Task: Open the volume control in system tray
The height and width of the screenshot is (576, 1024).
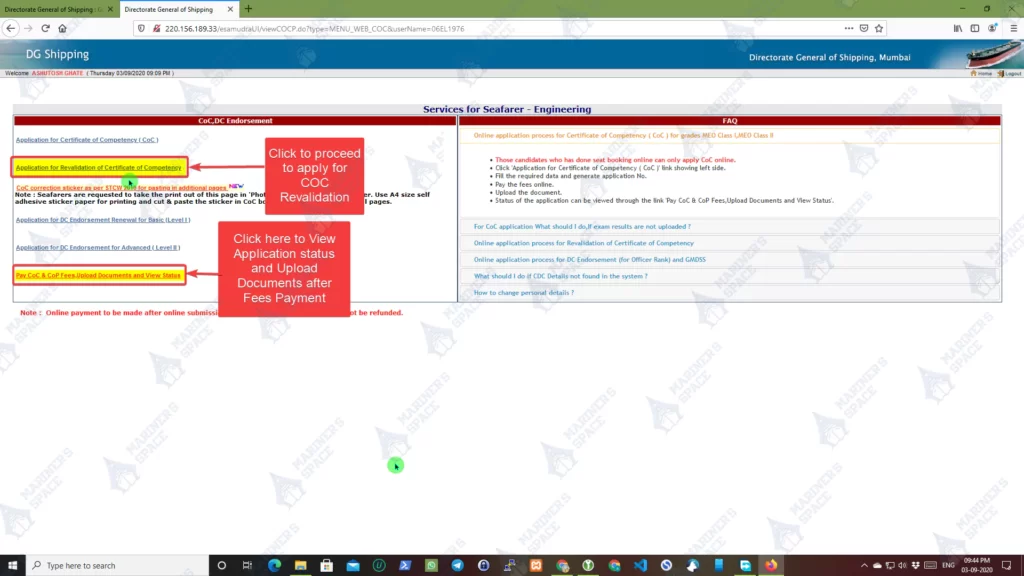Action: coord(903,565)
